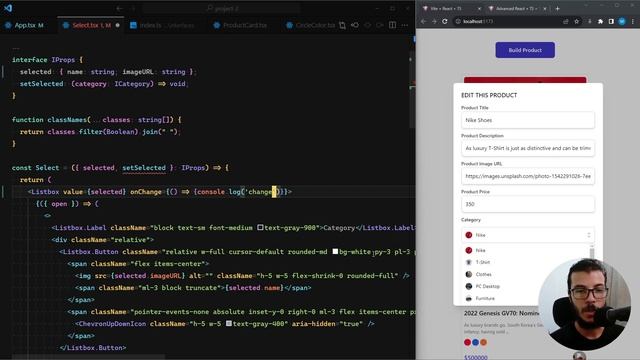640x360 pixels.
Task: Open the browser downloads icon
Action: coord(590,22)
